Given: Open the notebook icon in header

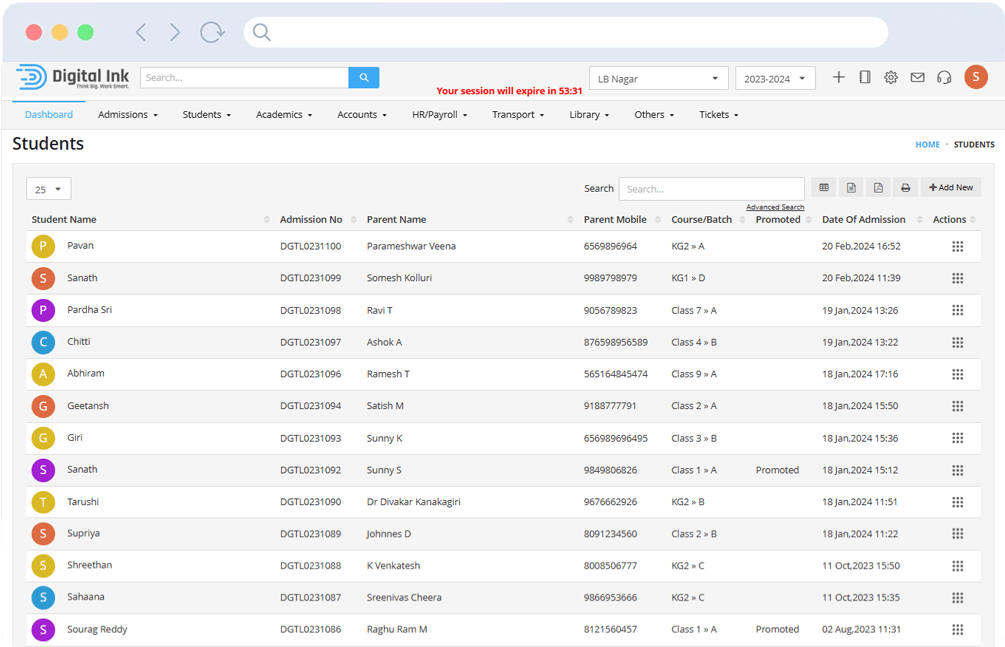Looking at the screenshot, I should click(865, 77).
